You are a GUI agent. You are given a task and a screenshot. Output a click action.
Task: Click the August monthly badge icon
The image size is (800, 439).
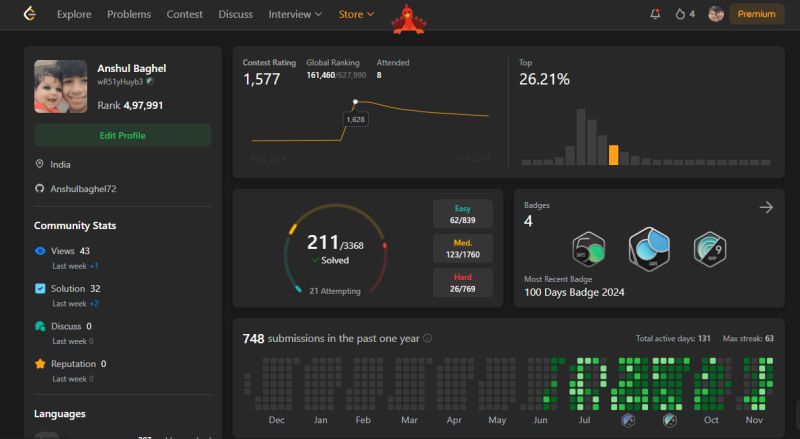(x=628, y=420)
